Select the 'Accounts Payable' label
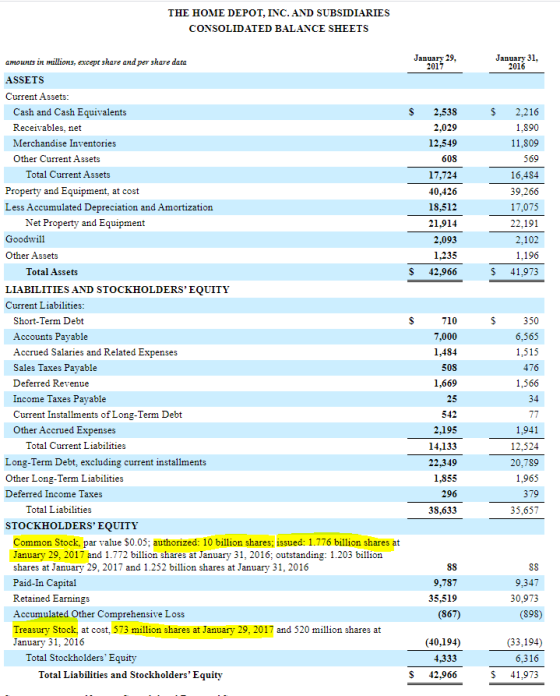 coord(50,337)
